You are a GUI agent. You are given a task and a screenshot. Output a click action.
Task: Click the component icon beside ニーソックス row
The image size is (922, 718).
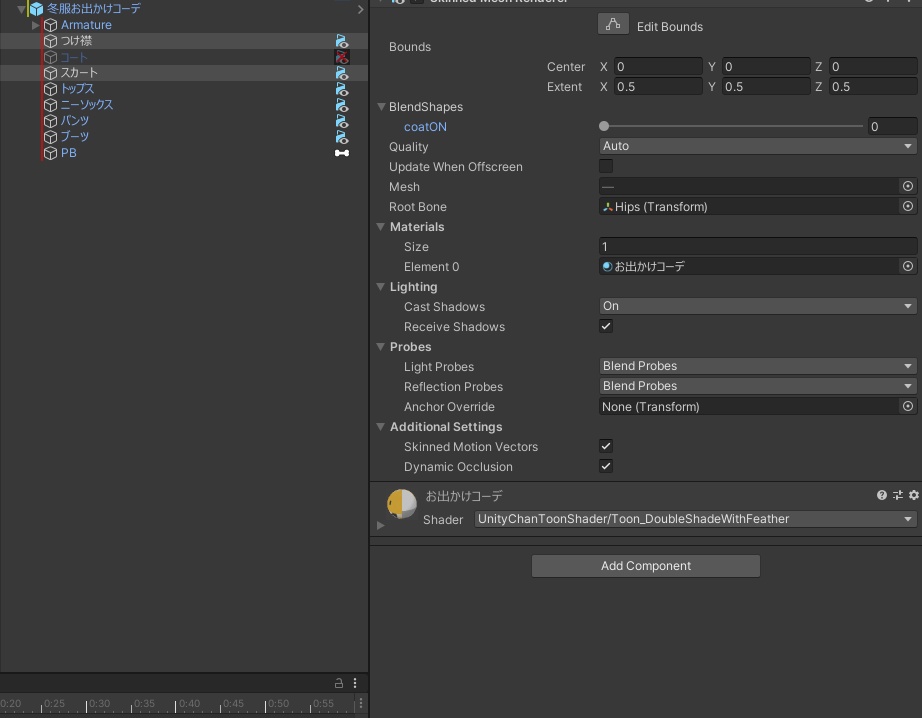pyautogui.click(x=342, y=105)
